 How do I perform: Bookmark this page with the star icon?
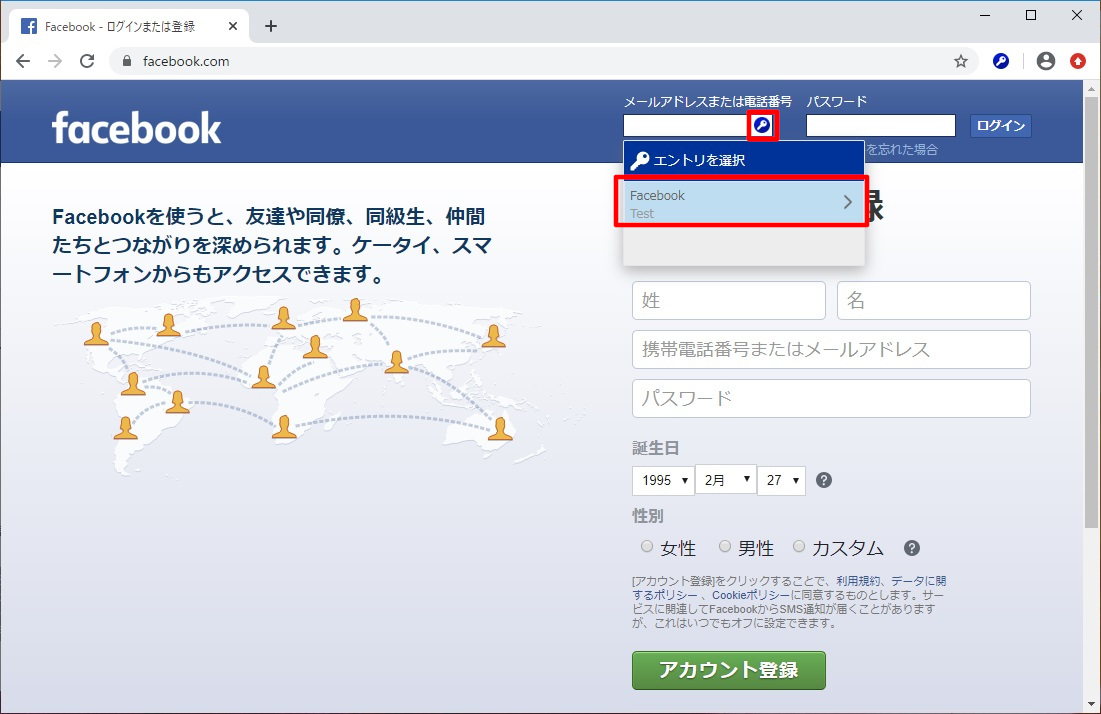pos(961,61)
